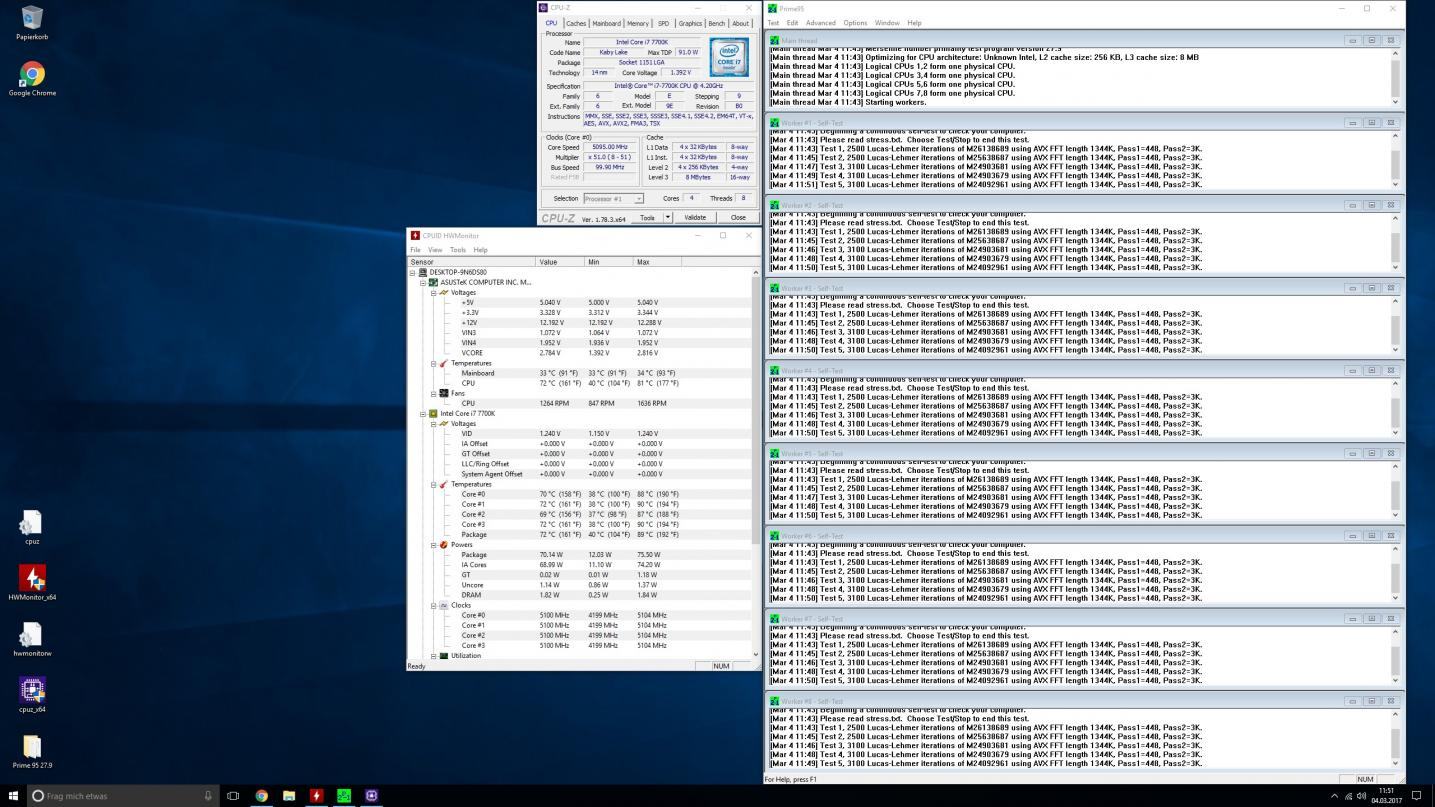Select the Prime 95 27.9 folder icon

(32, 752)
